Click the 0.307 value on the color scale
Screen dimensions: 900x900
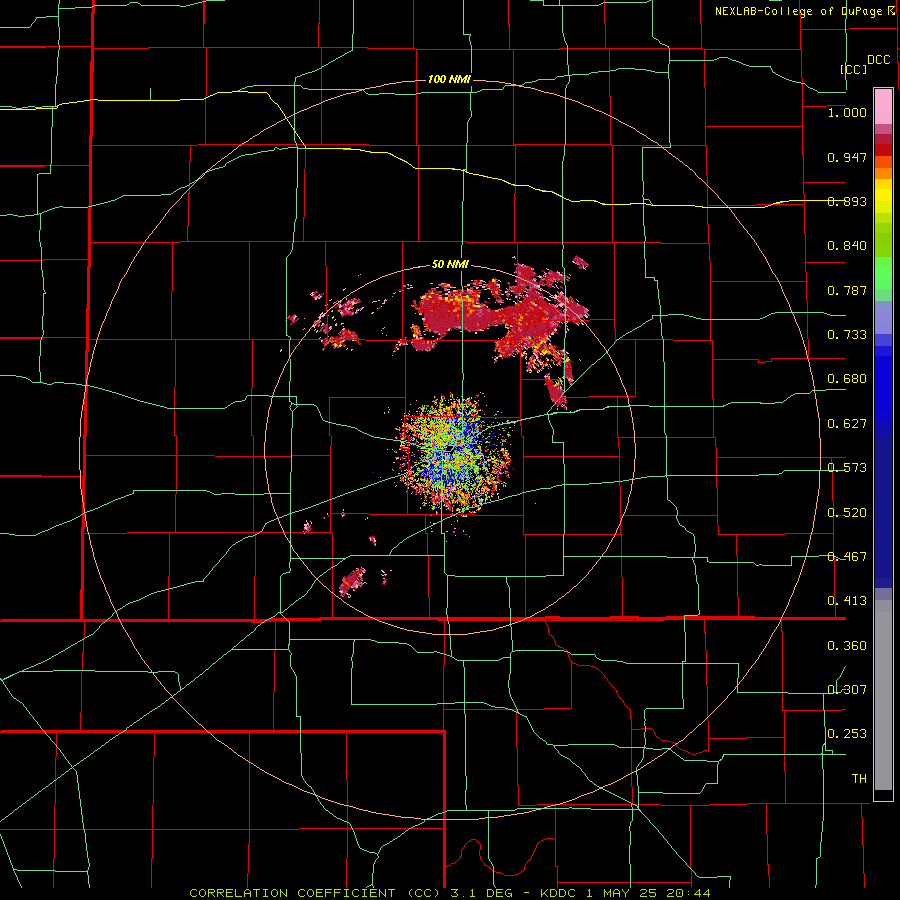tap(847, 690)
